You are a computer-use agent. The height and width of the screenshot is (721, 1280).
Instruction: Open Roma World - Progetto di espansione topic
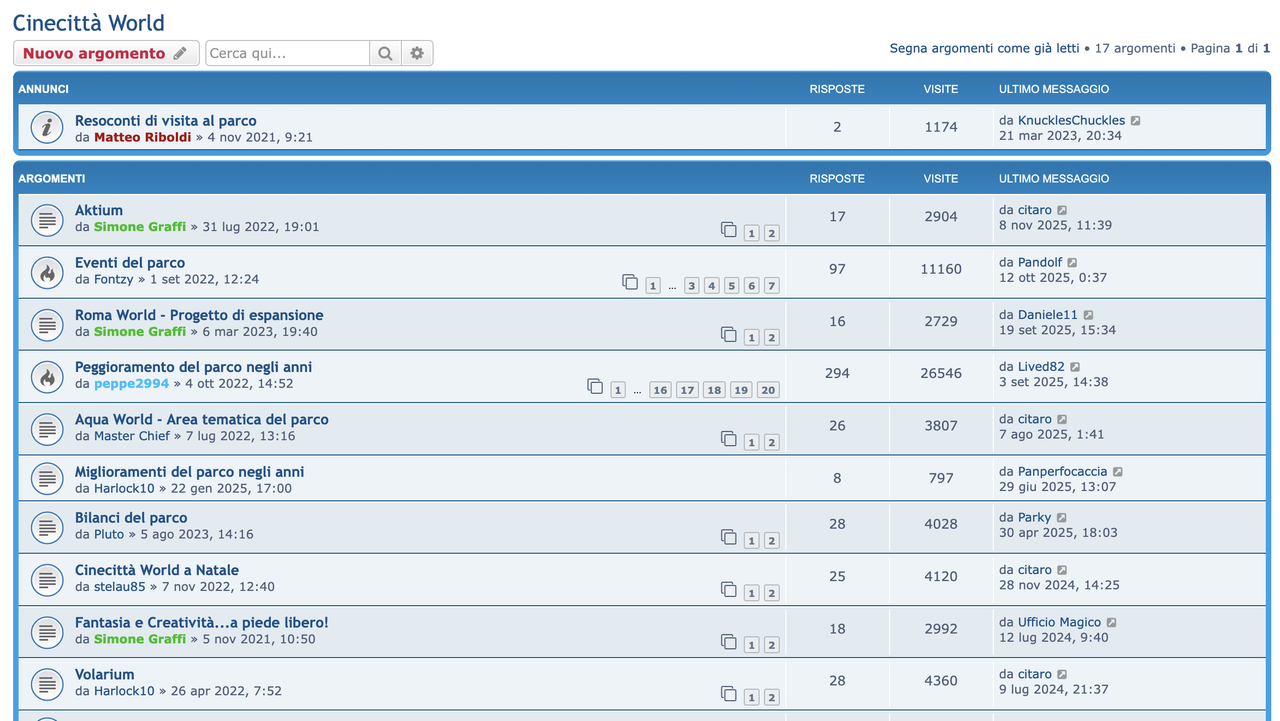coord(199,315)
